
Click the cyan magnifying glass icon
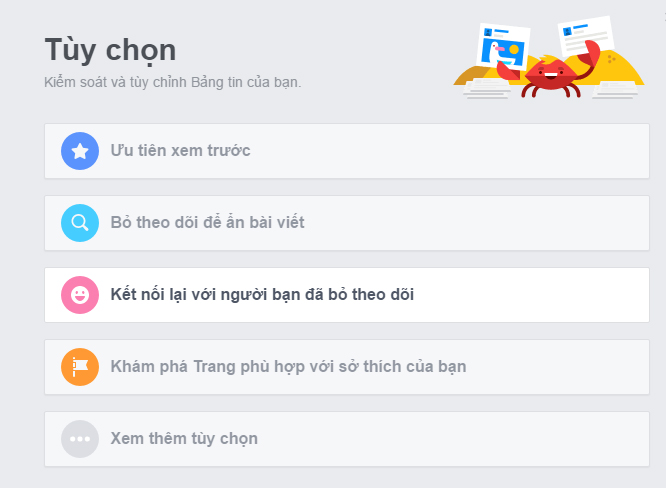[x=80, y=223]
